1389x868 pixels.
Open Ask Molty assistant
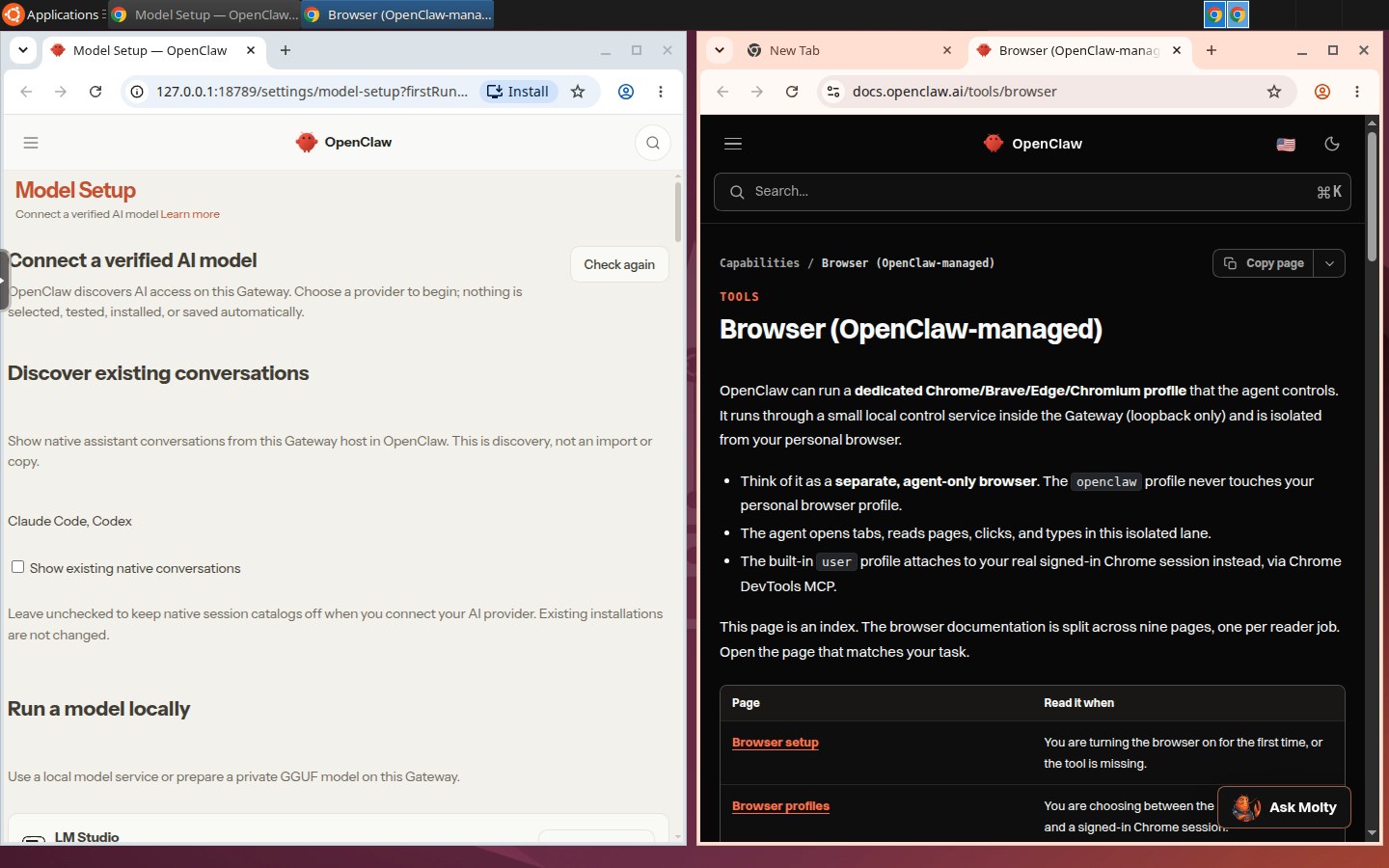1284,807
